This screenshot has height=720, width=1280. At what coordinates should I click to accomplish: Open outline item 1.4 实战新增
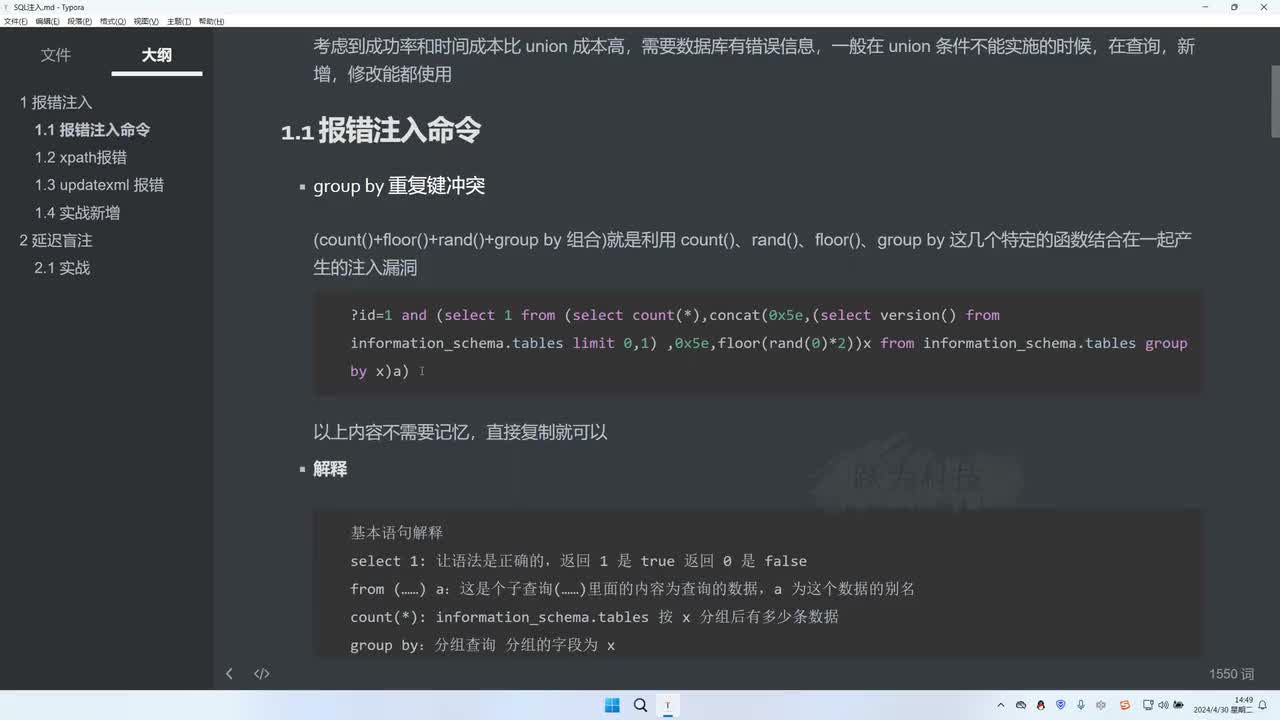pos(77,213)
